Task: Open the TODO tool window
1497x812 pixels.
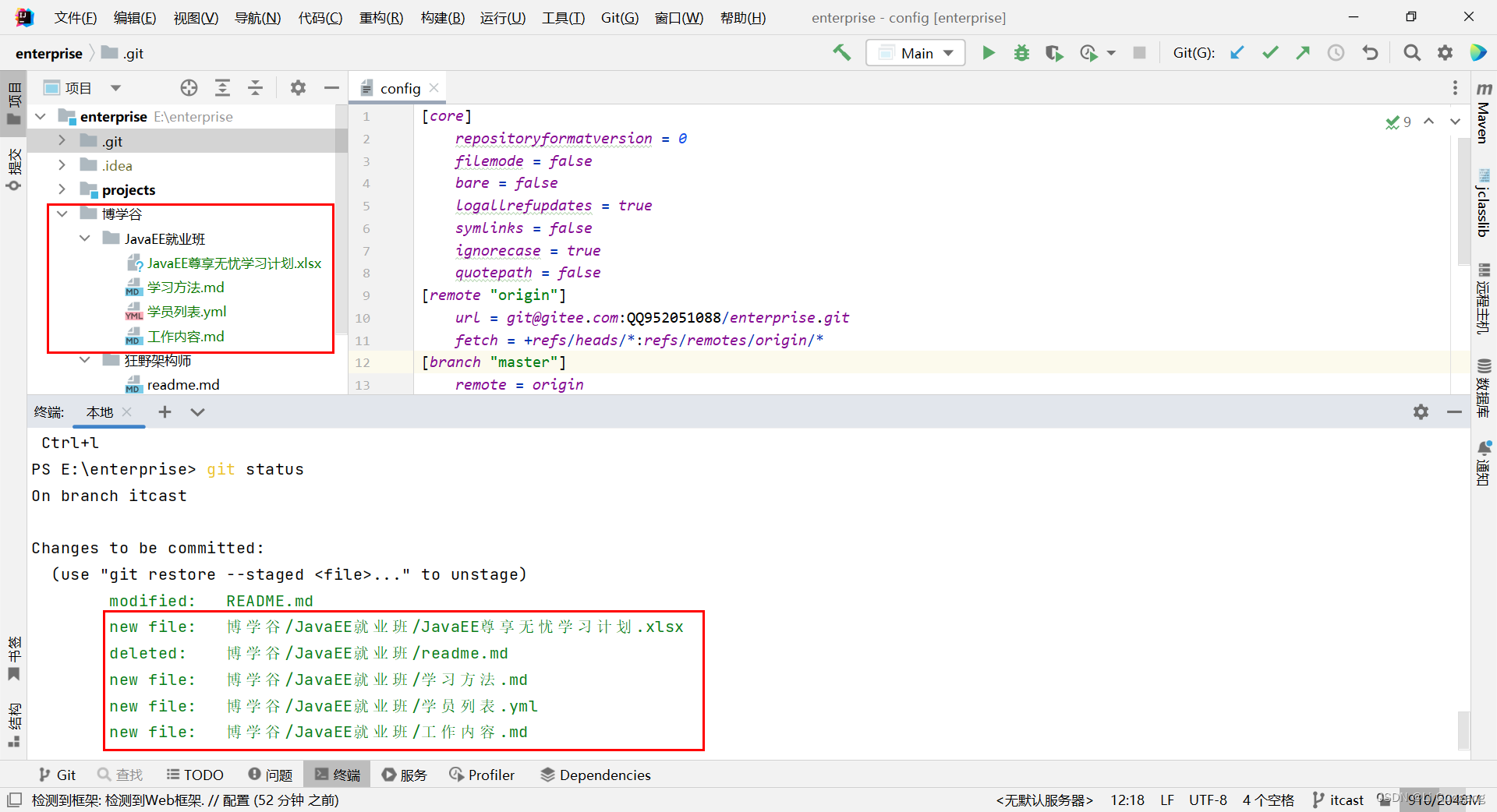Action: (x=195, y=775)
